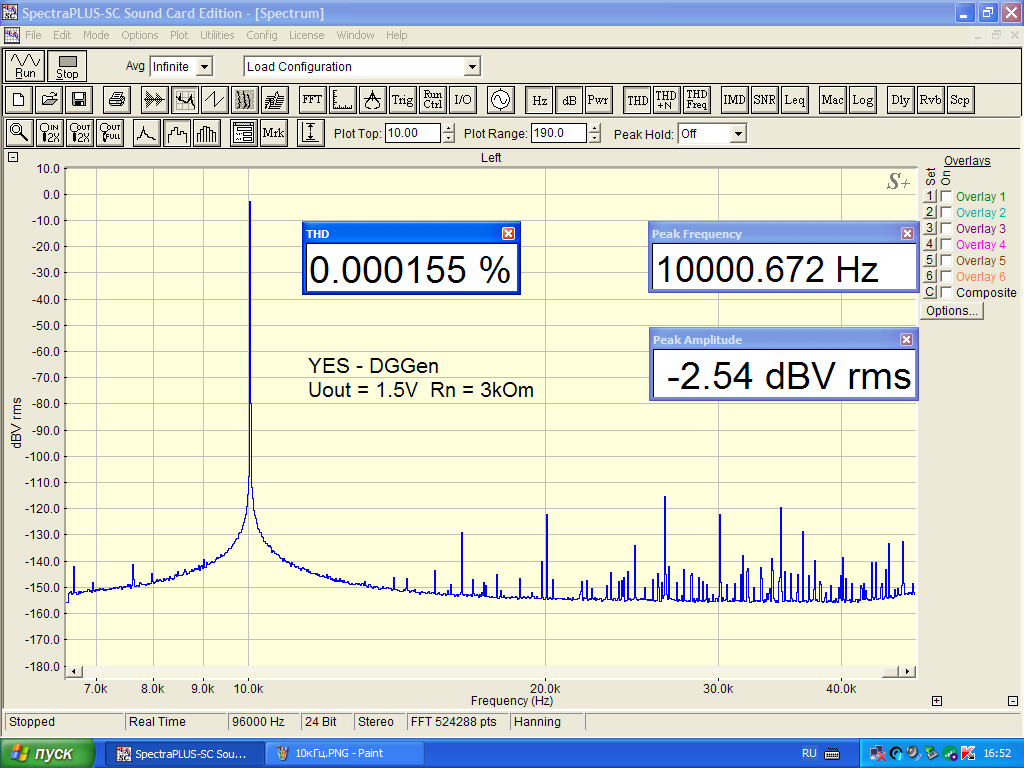Open the Peak Hold dropdown
The image size is (1024, 768).
point(738,134)
